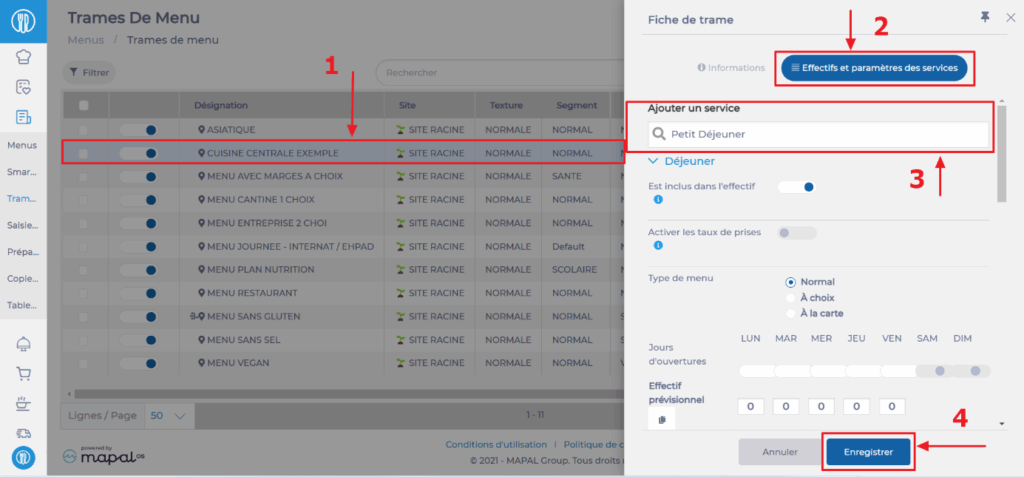Open the Lignes / Page dropdown
The height and width of the screenshot is (477, 1024).
click(169, 415)
